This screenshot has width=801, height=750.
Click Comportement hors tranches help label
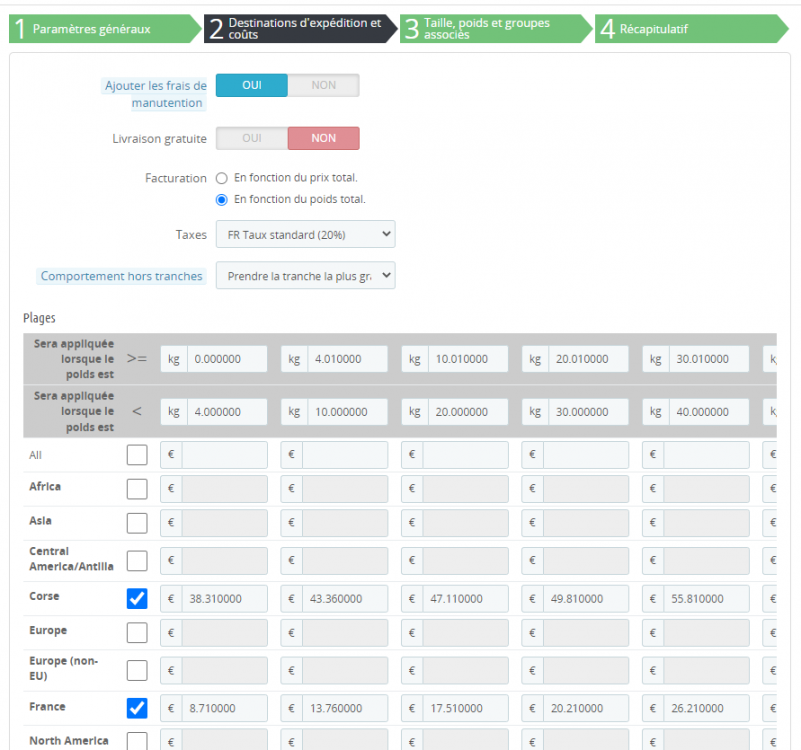122,276
